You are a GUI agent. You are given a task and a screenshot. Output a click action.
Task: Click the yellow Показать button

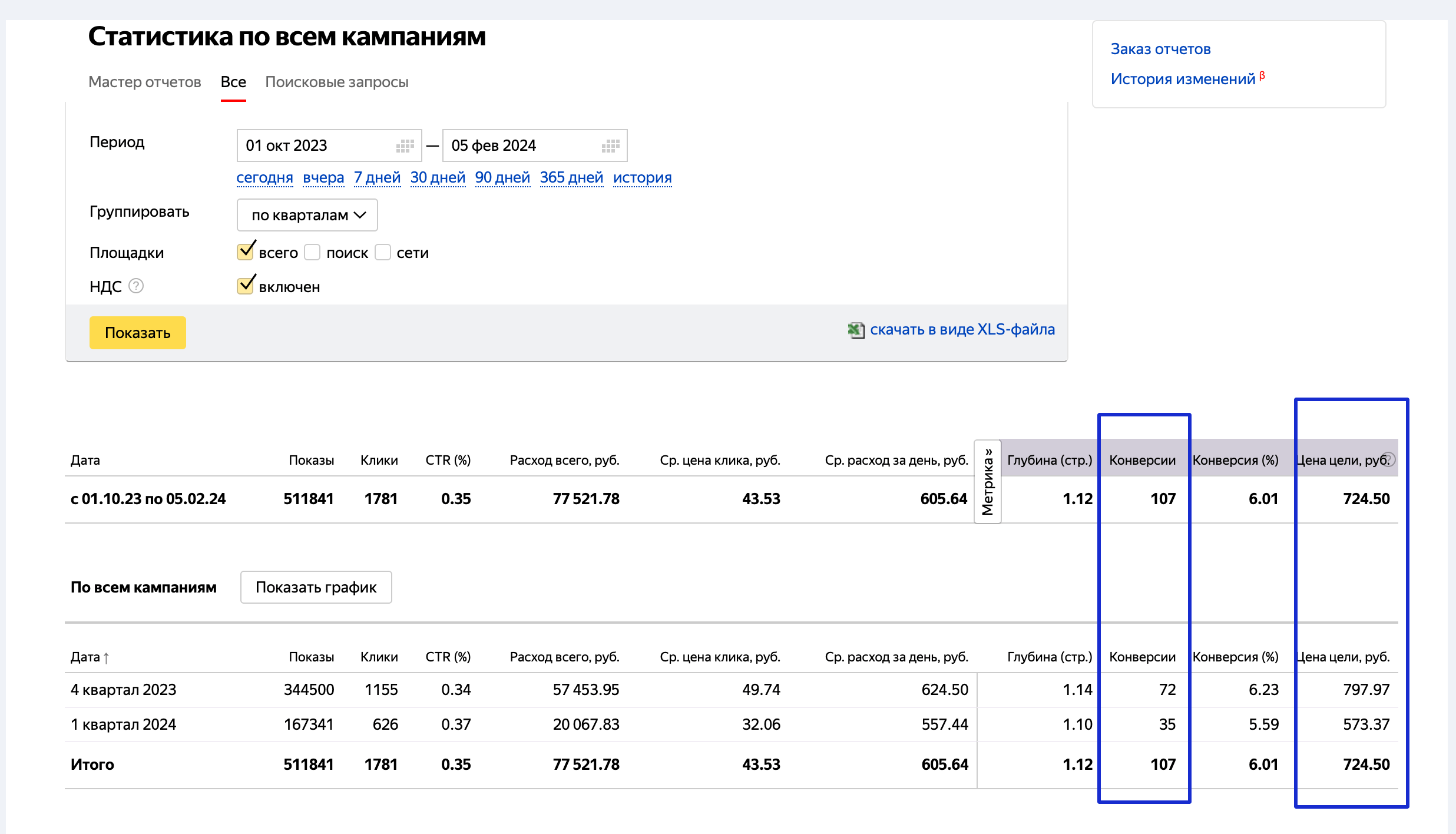(138, 333)
